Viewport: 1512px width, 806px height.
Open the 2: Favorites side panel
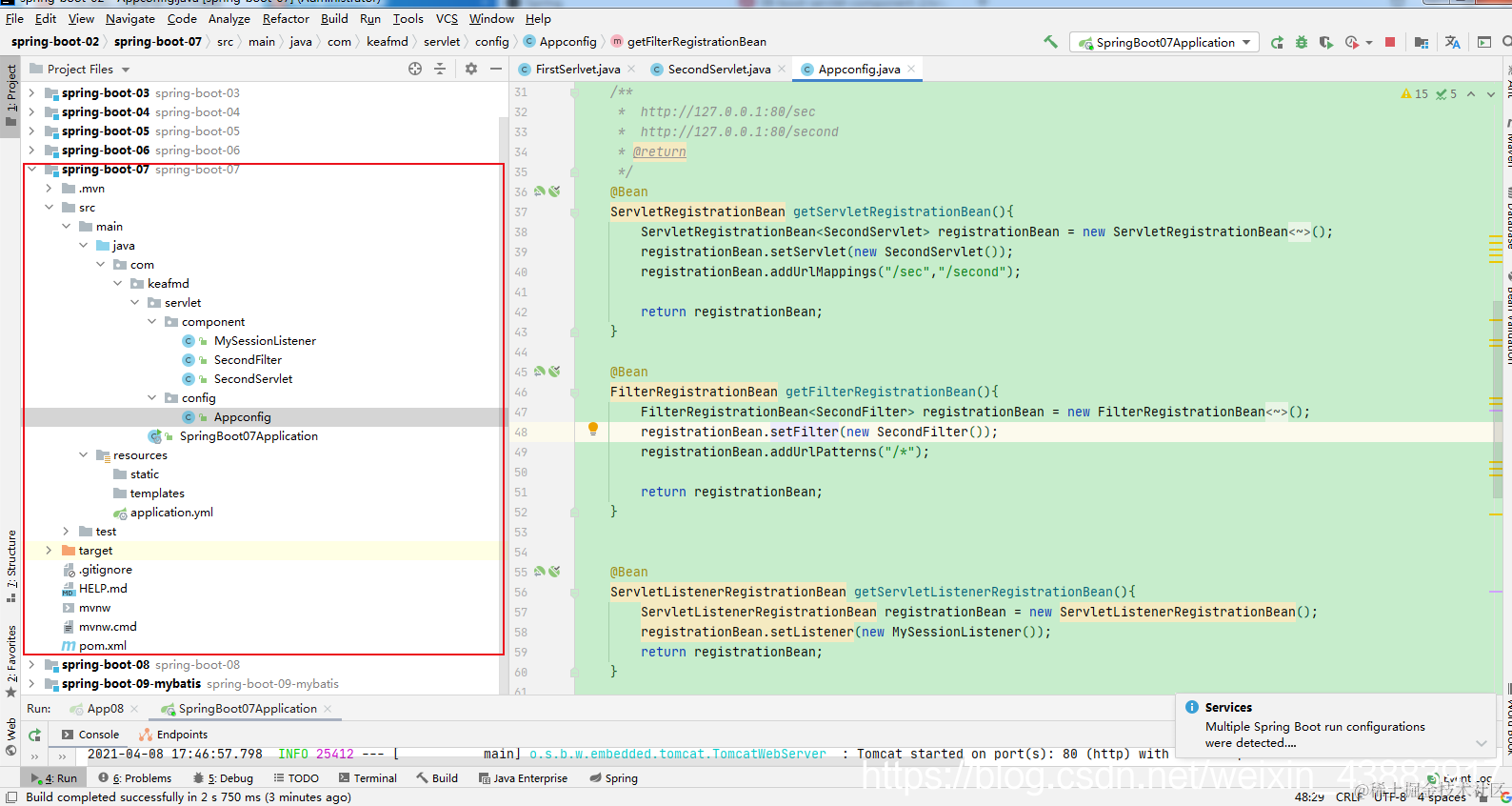pos(10,660)
